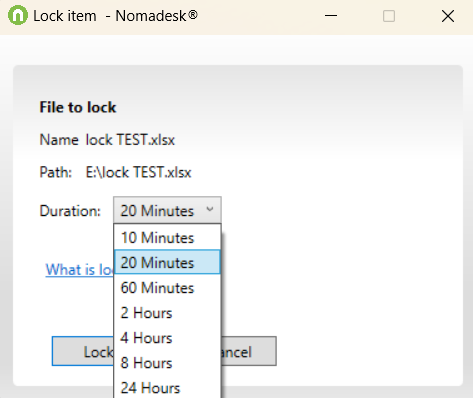Pick 60 Minutes from the list
The width and height of the screenshot is (473, 398).
click(x=167, y=287)
